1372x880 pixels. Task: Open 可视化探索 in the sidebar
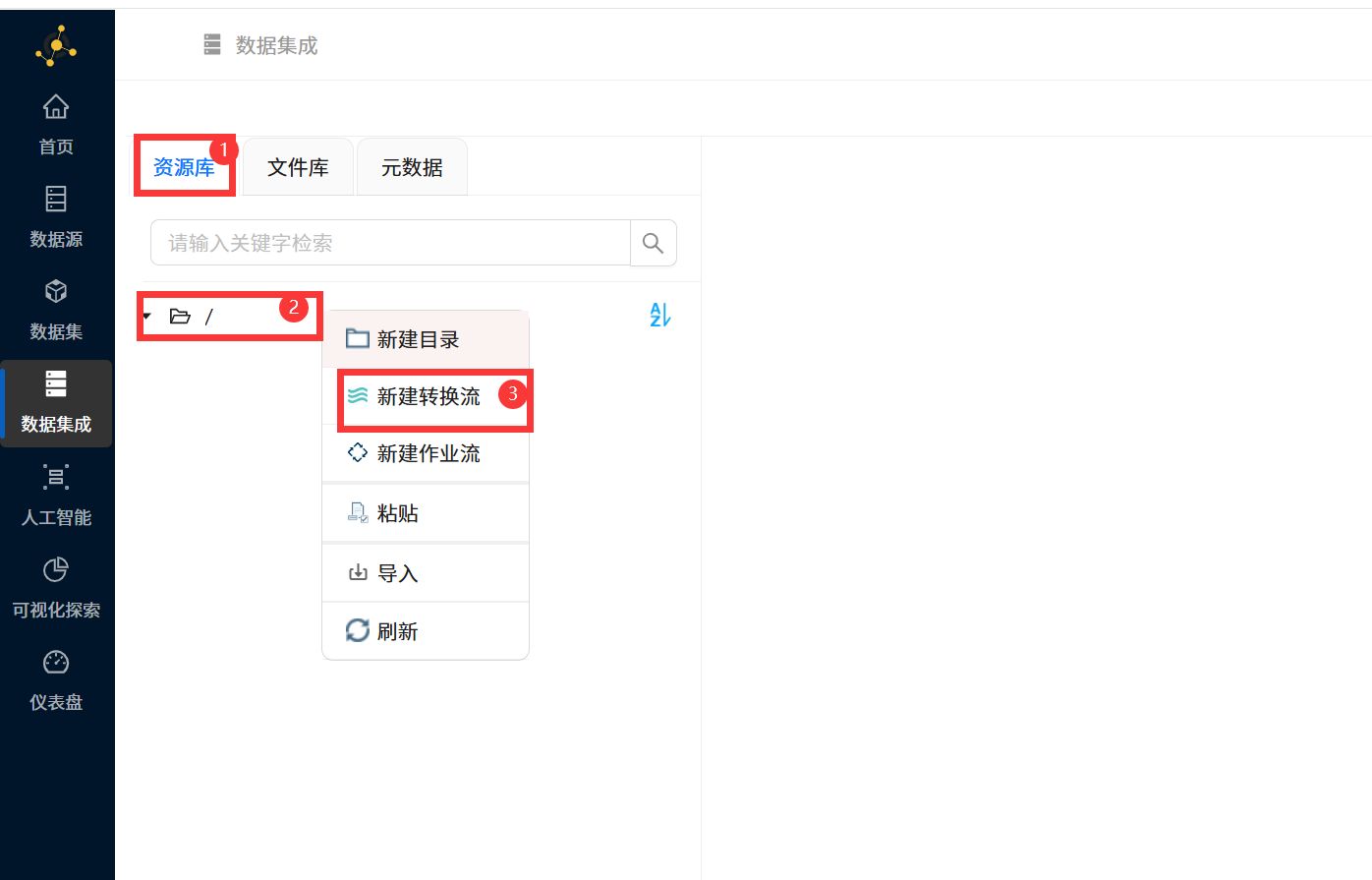click(x=56, y=588)
